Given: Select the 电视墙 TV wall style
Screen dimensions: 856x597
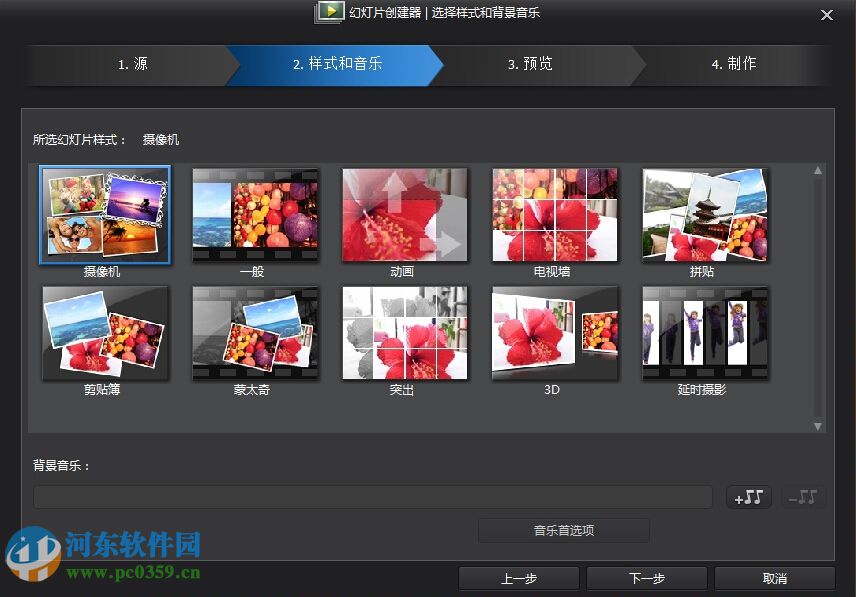Looking at the screenshot, I should pyautogui.click(x=555, y=213).
